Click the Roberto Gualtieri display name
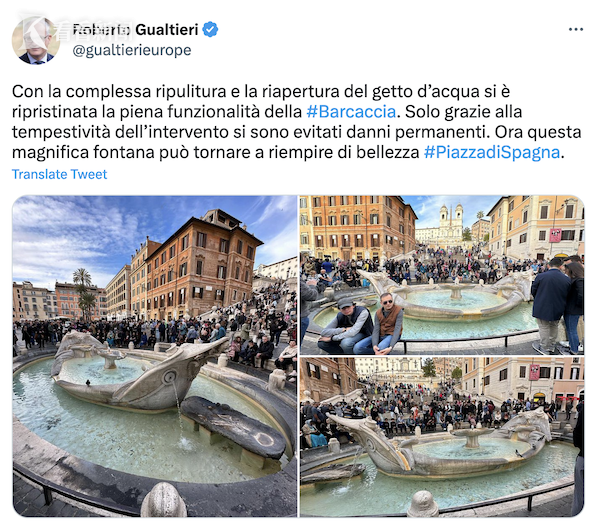The width and height of the screenshot is (600, 529). [x=135, y=29]
